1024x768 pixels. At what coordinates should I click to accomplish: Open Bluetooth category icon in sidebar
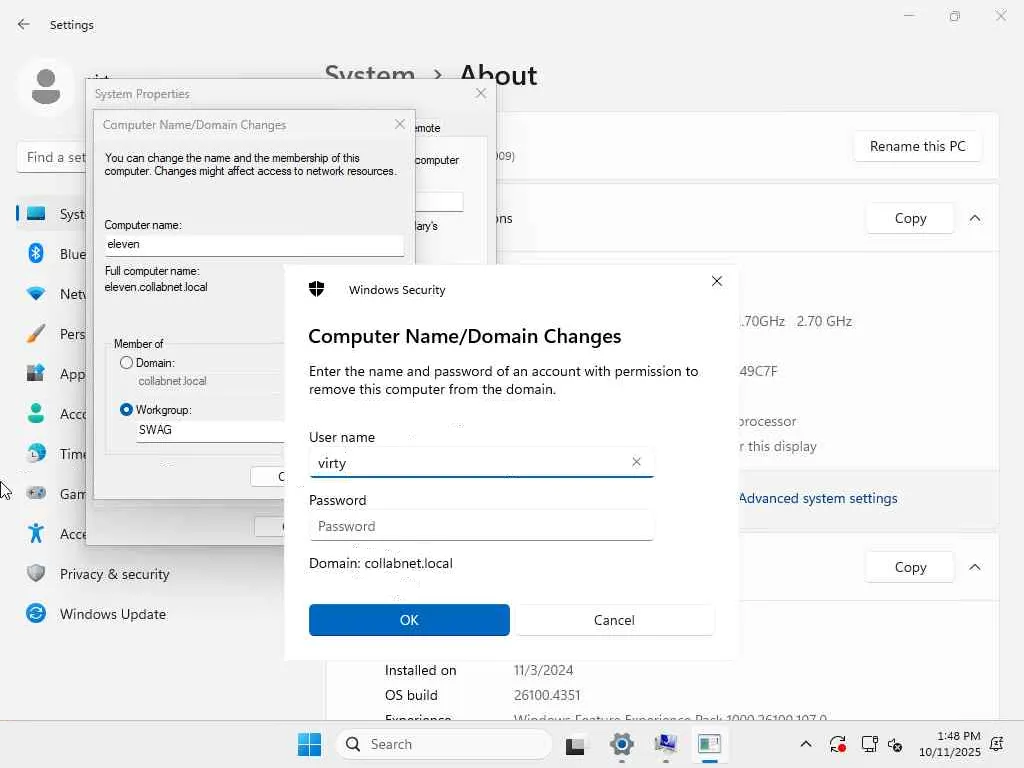36,253
